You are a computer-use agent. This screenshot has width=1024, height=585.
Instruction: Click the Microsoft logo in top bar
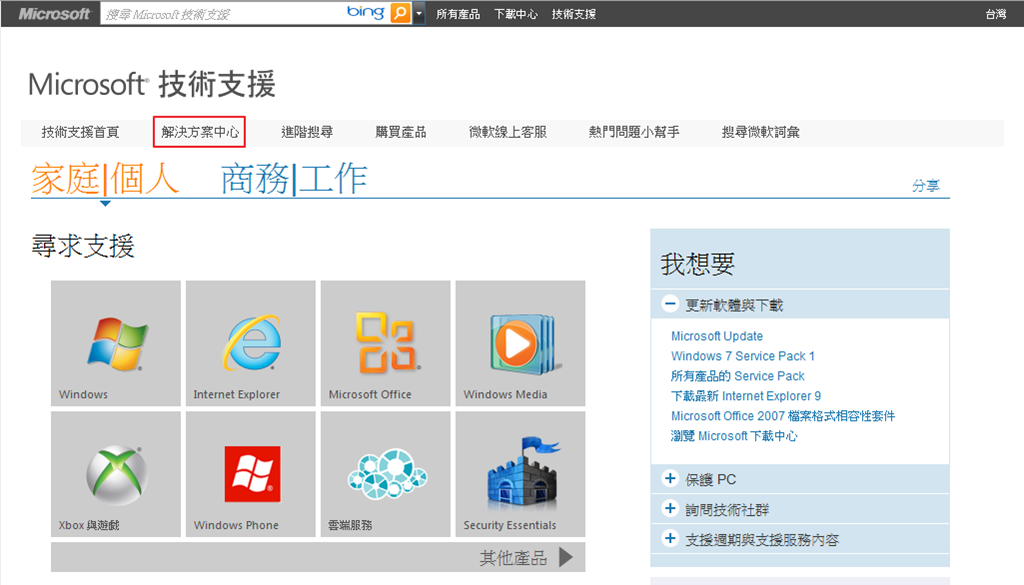54,14
